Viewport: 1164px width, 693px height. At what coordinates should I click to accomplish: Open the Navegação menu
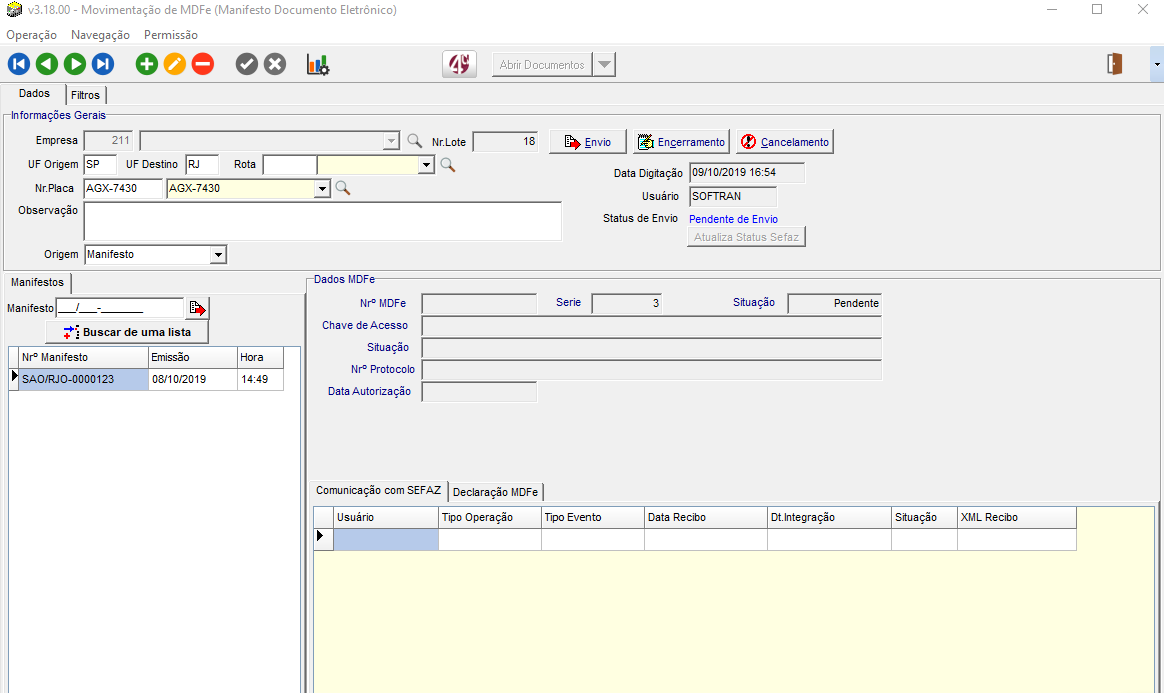[100, 35]
